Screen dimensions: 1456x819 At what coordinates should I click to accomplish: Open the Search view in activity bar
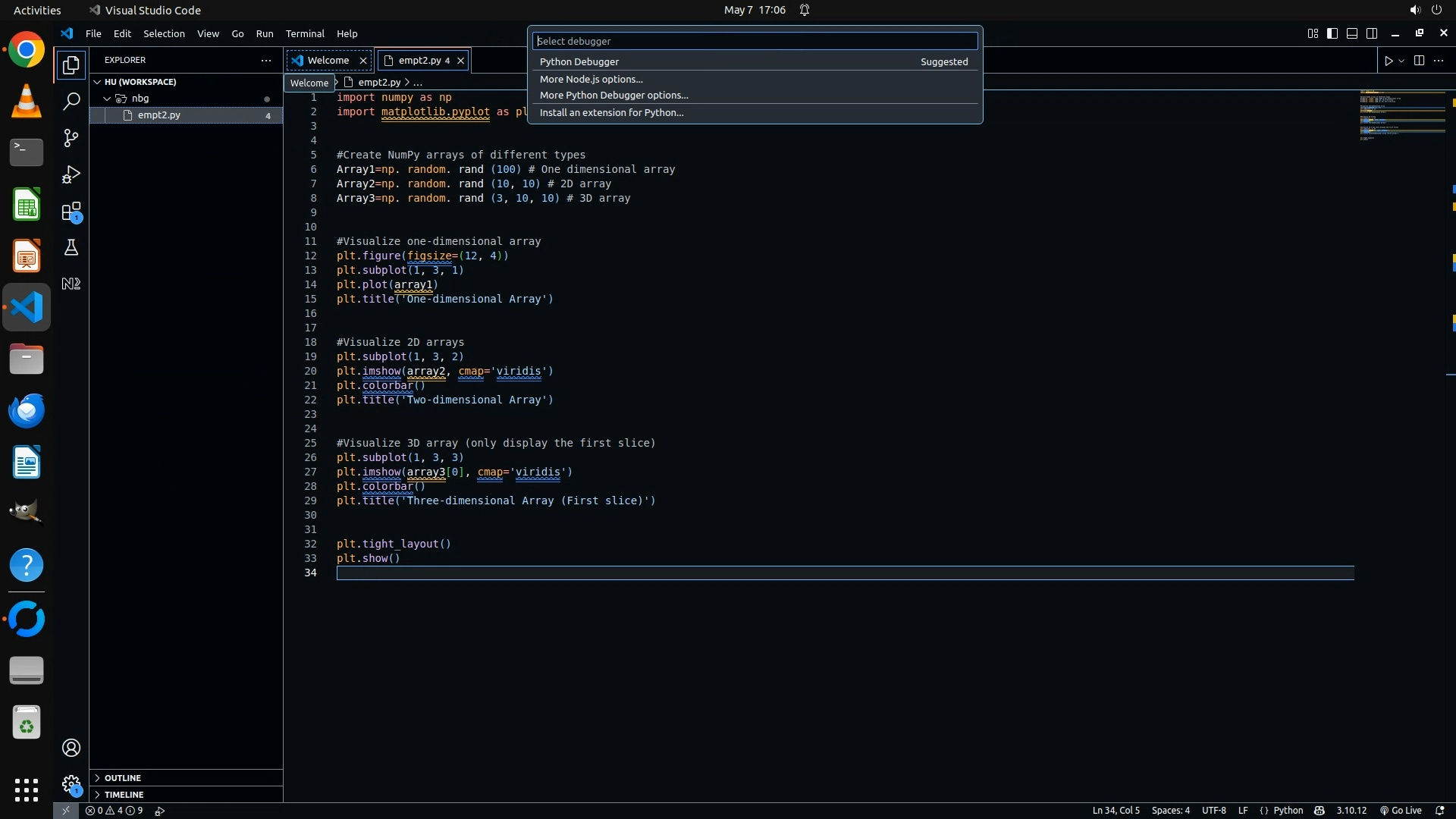71,102
